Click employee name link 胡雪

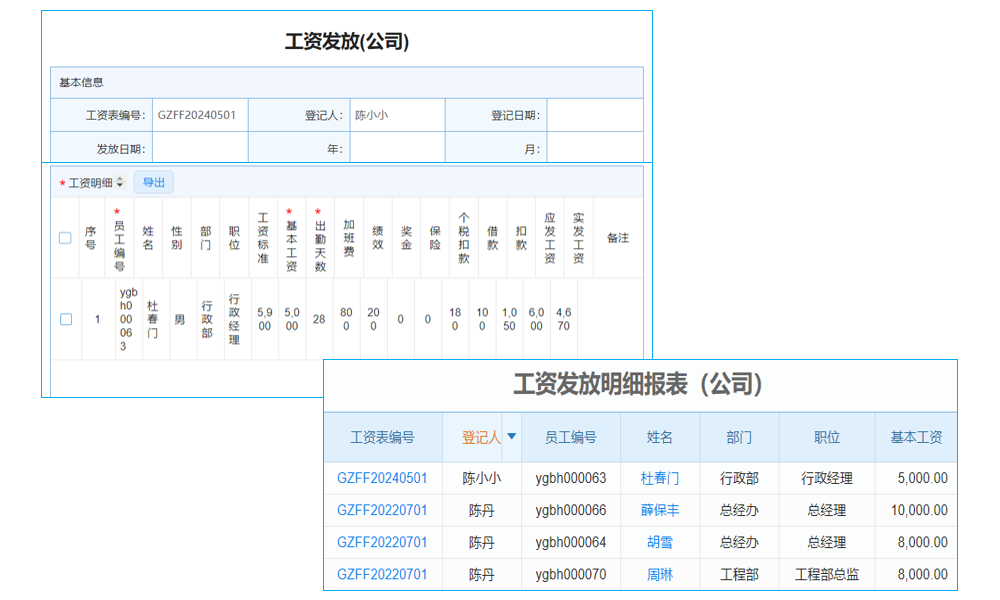659,542
